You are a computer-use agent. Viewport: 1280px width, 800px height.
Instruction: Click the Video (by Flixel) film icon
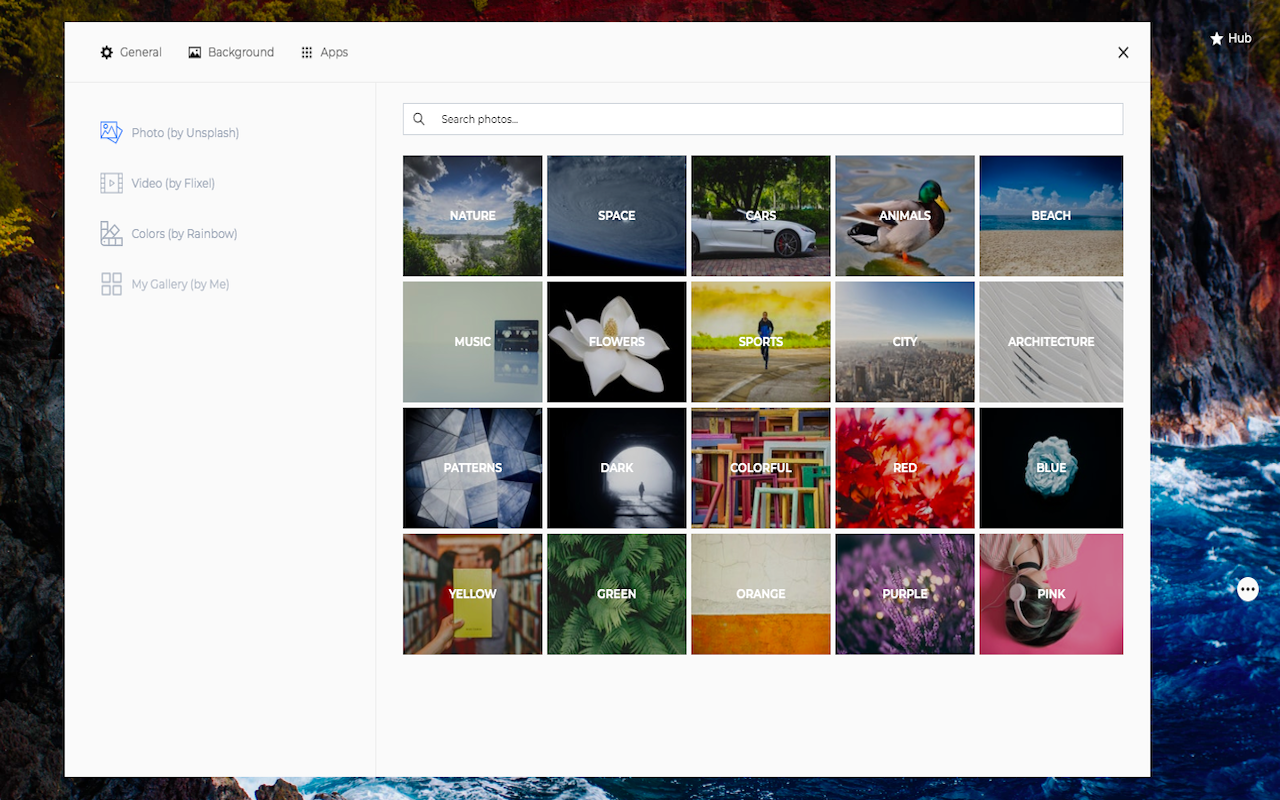[111, 183]
